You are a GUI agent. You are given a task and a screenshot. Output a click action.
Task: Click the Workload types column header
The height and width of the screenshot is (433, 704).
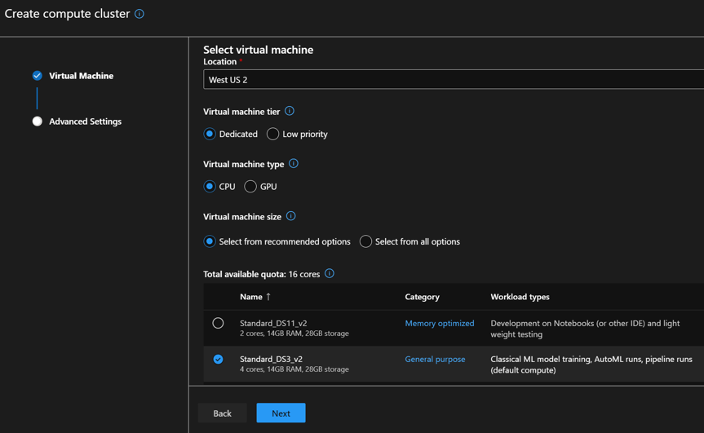coord(520,297)
